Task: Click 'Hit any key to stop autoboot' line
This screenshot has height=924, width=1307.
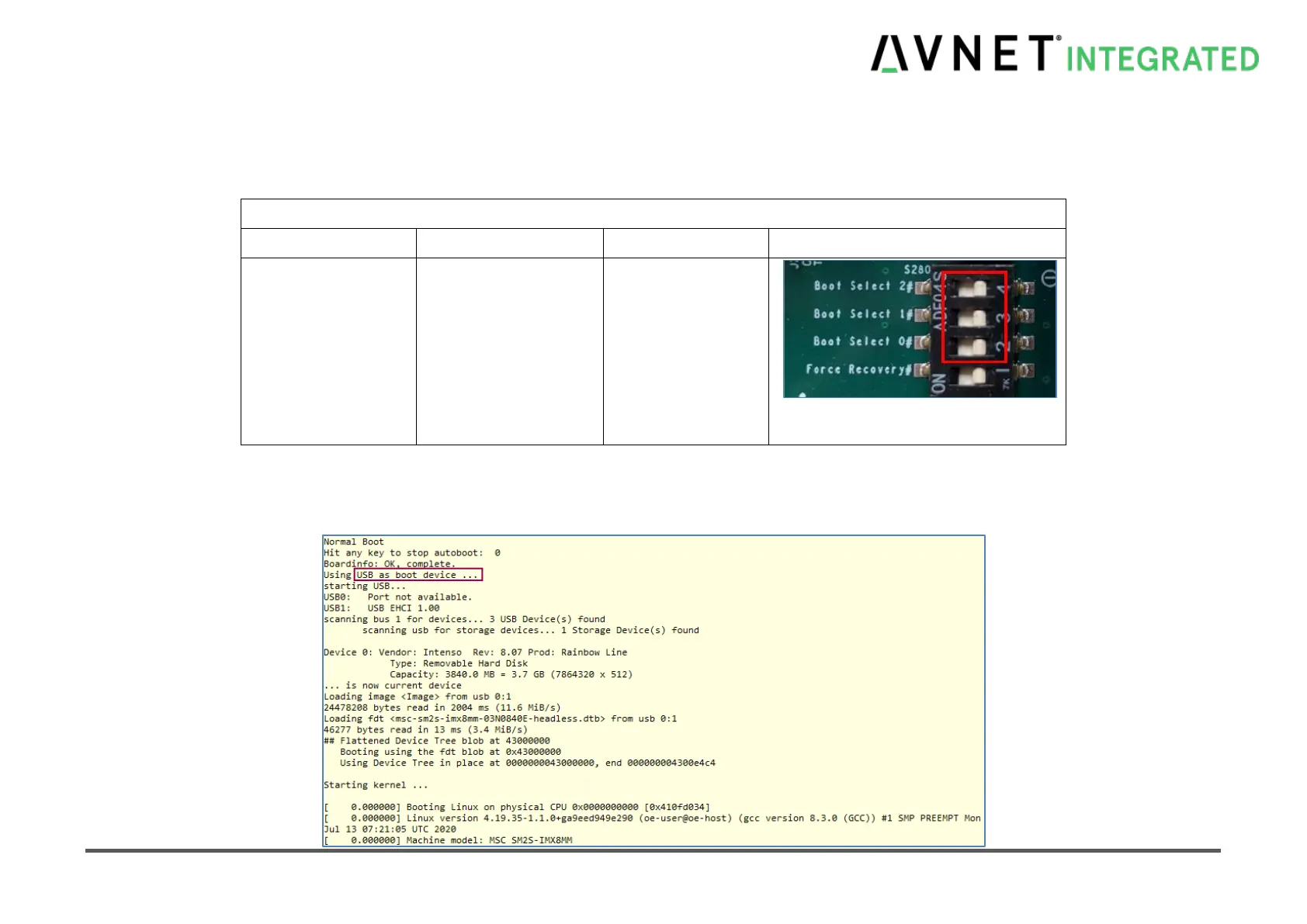Action: [412, 553]
